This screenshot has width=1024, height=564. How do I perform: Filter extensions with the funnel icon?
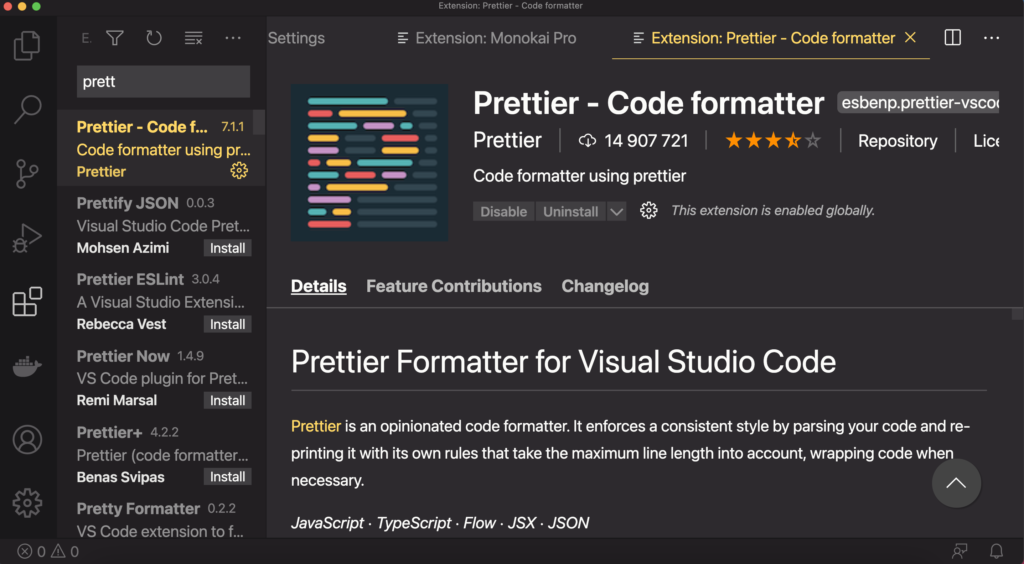(x=115, y=39)
